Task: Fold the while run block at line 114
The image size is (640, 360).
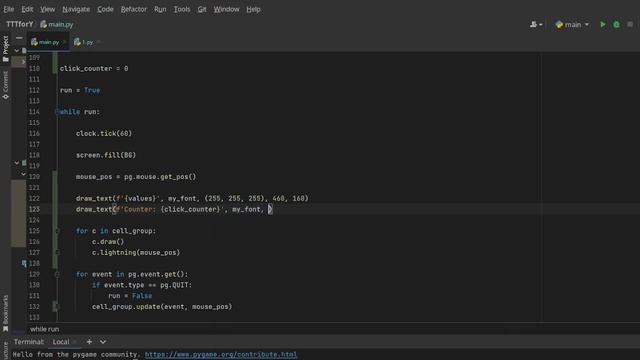Action: [x=57, y=112]
